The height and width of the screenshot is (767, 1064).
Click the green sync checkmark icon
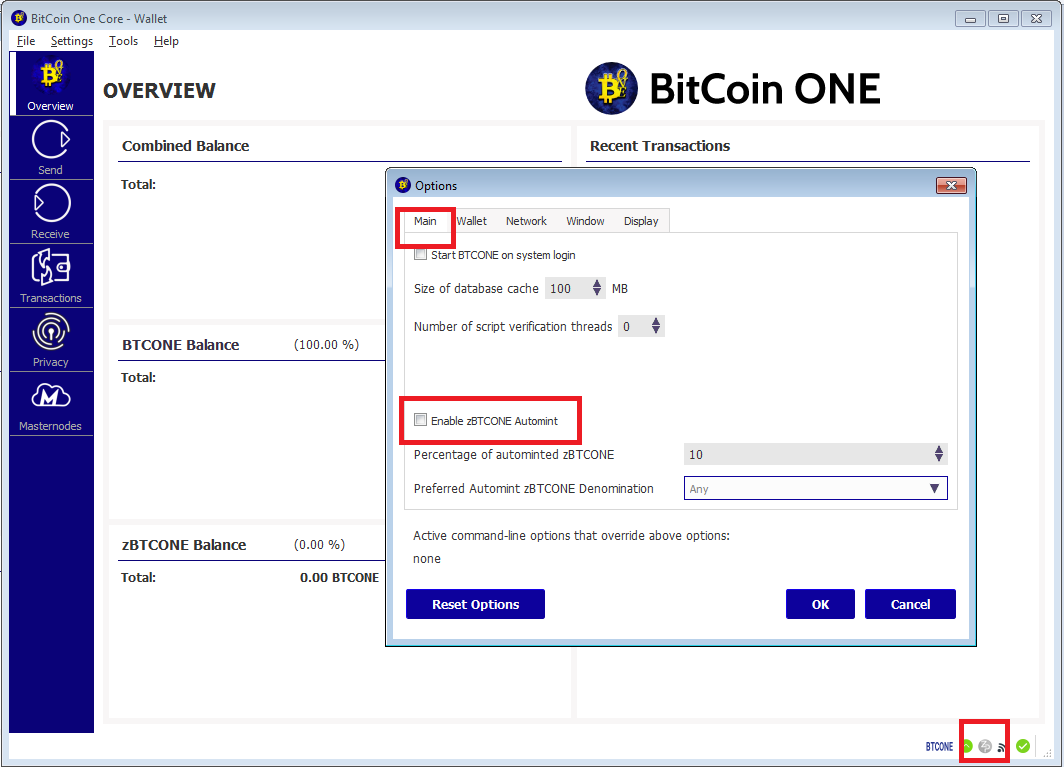coord(1023,746)
